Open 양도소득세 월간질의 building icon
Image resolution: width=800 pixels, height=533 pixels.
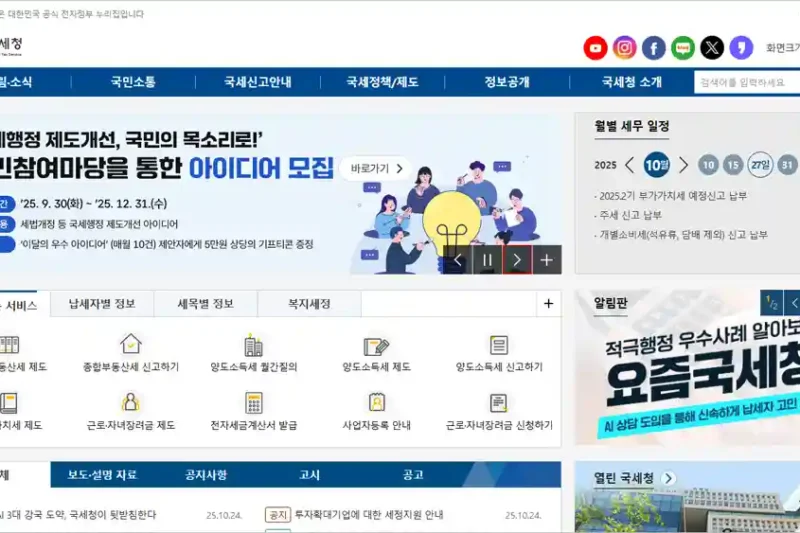254,345
